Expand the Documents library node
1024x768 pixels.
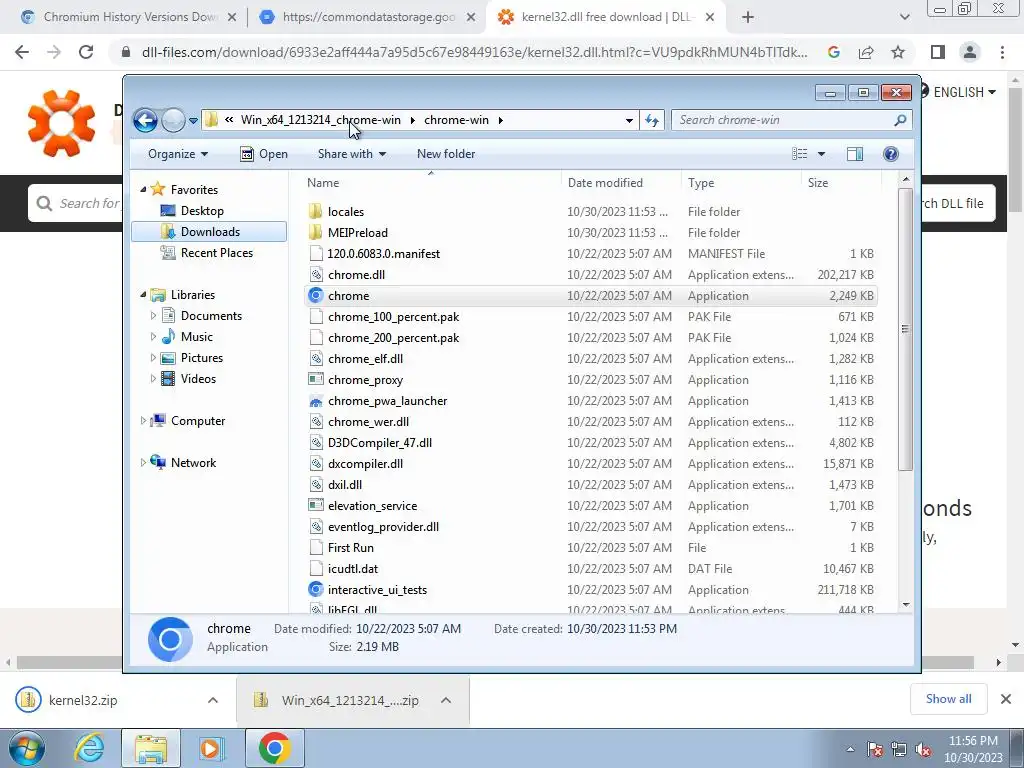pos(153,316)
